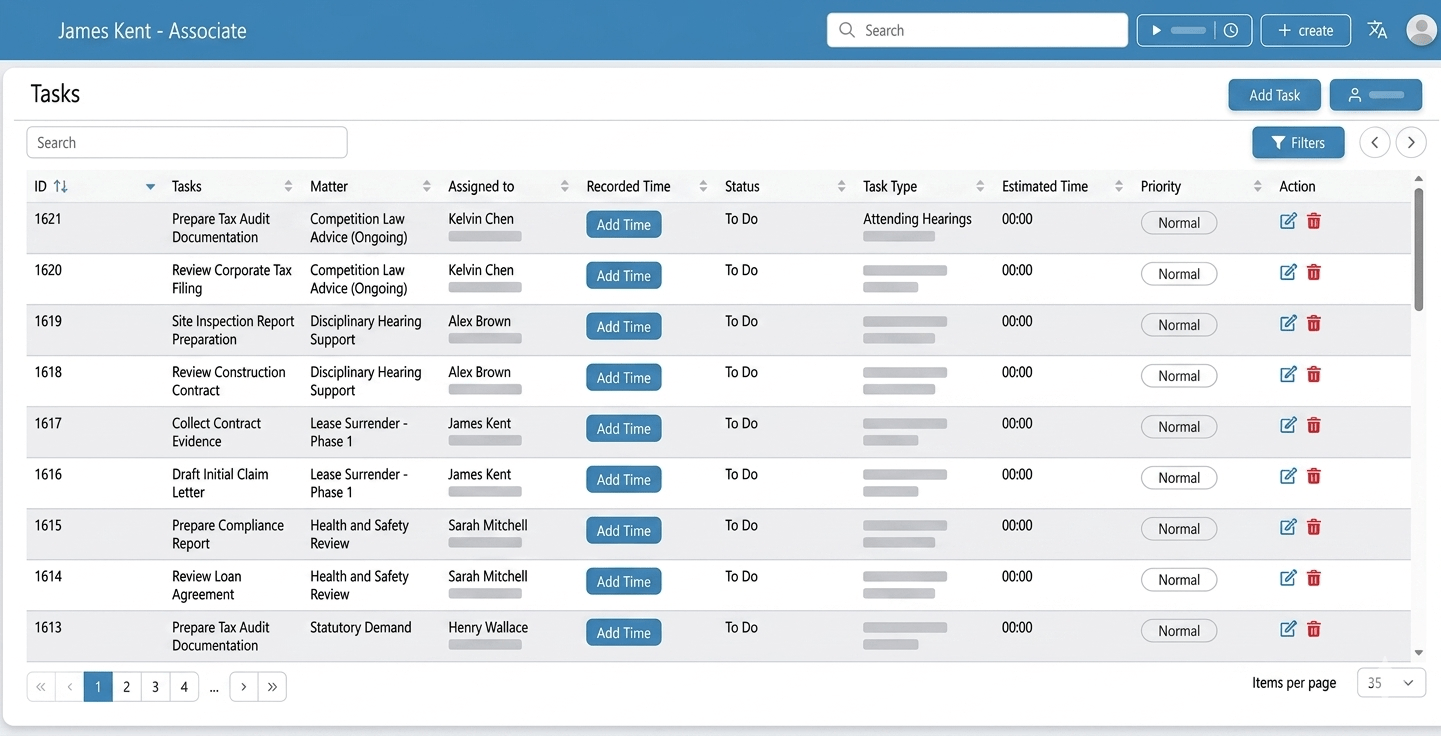The height and width of the screenshot is (736, 1441).
Task: Sort the table by the ID column
Action: tap(60, 186)
